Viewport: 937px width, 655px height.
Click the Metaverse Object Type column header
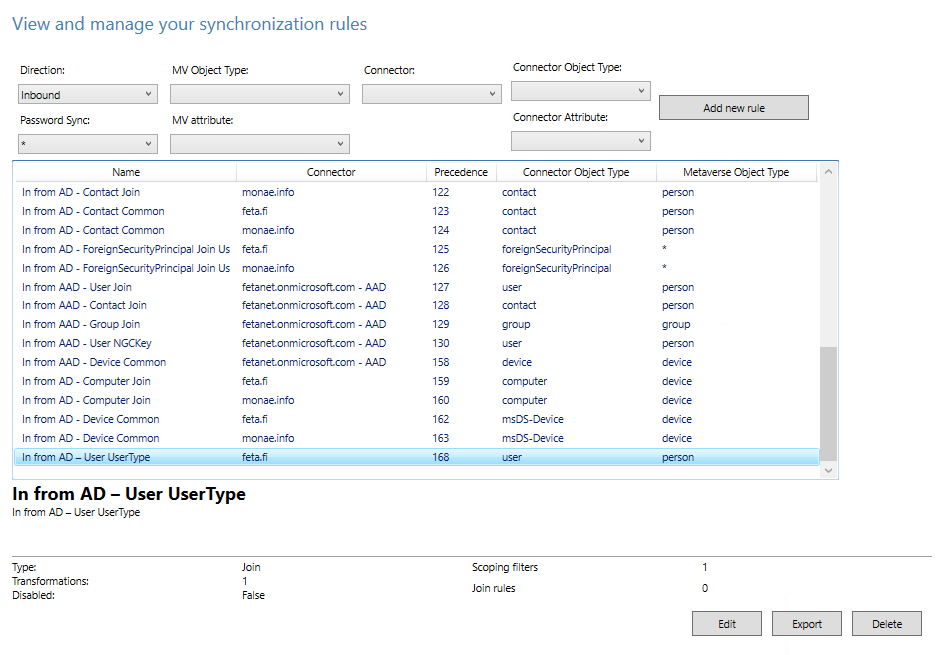coord(735,172)
